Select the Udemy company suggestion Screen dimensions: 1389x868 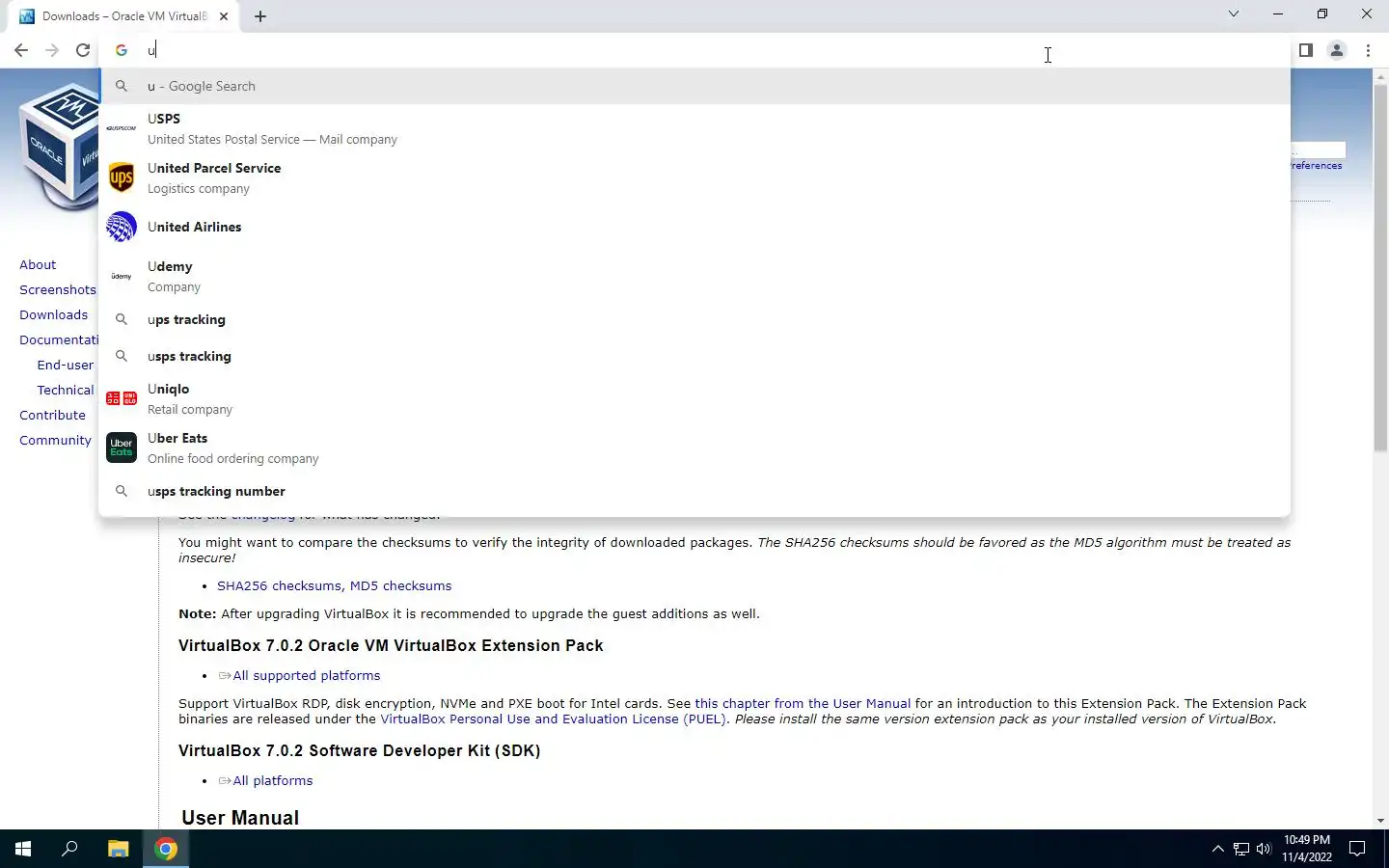694,276
